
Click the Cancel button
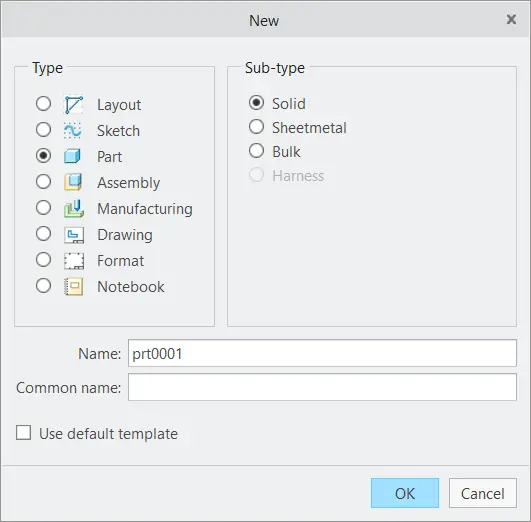(x=483, y=493)
